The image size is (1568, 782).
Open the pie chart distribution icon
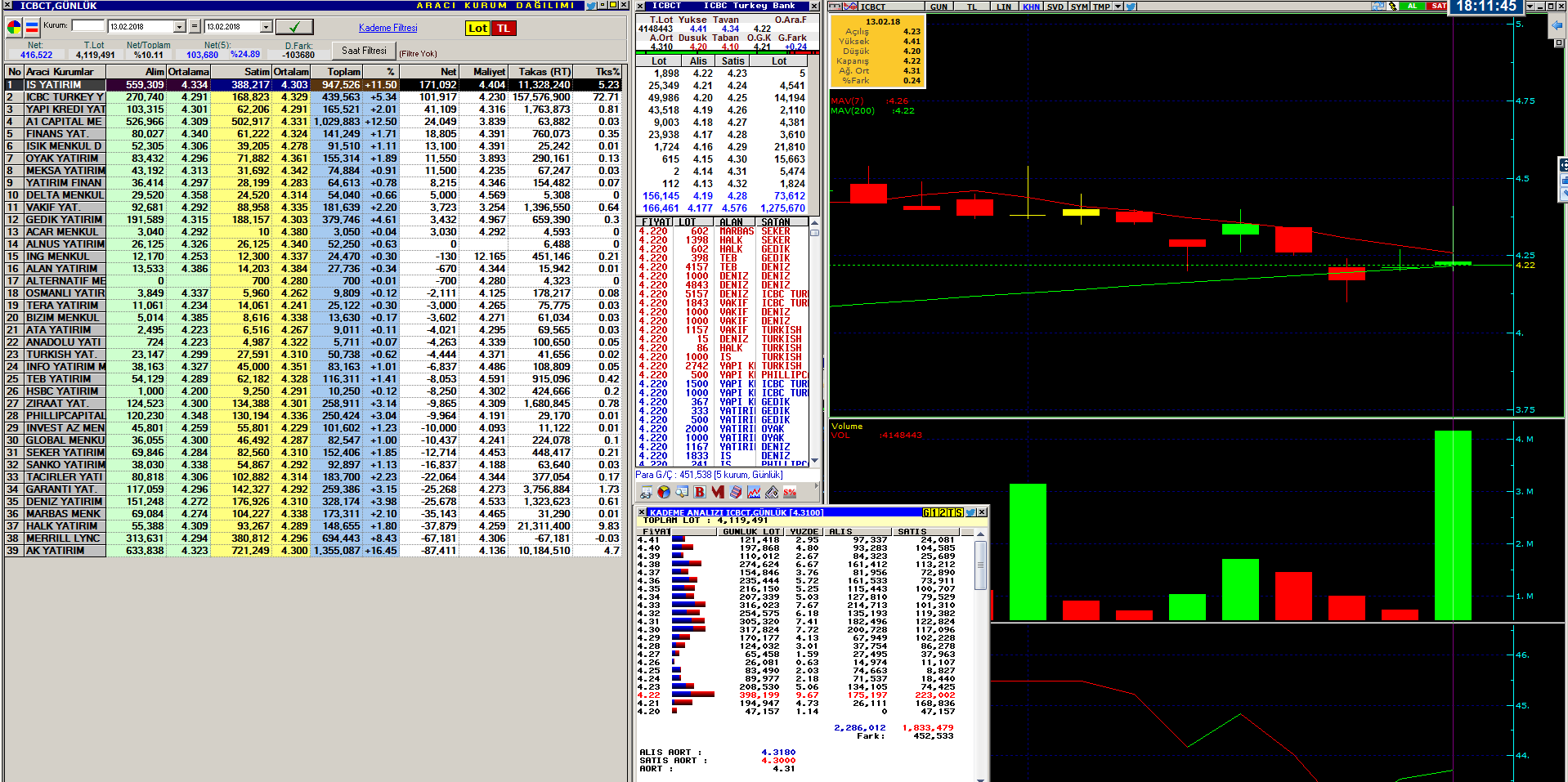point(664,492)
